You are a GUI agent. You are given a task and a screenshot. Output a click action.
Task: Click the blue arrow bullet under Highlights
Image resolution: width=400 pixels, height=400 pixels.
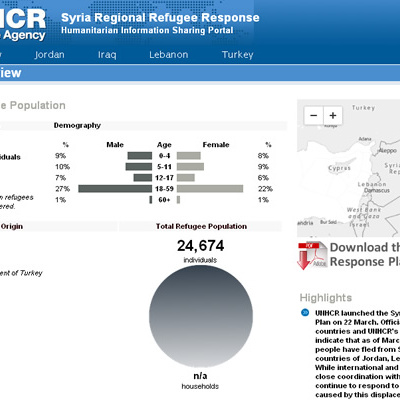305,313
